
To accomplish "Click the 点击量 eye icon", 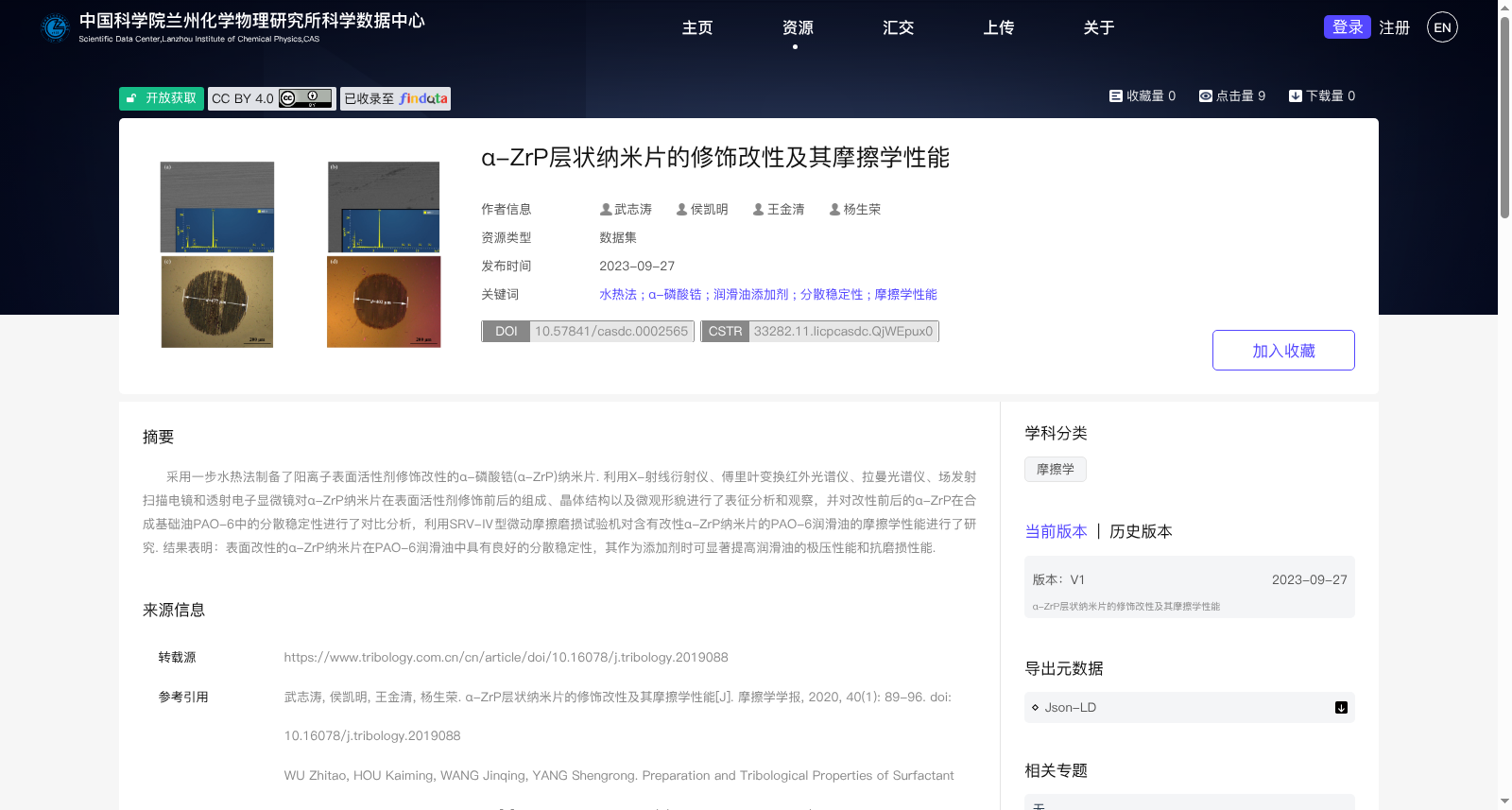I will 1206,96.
